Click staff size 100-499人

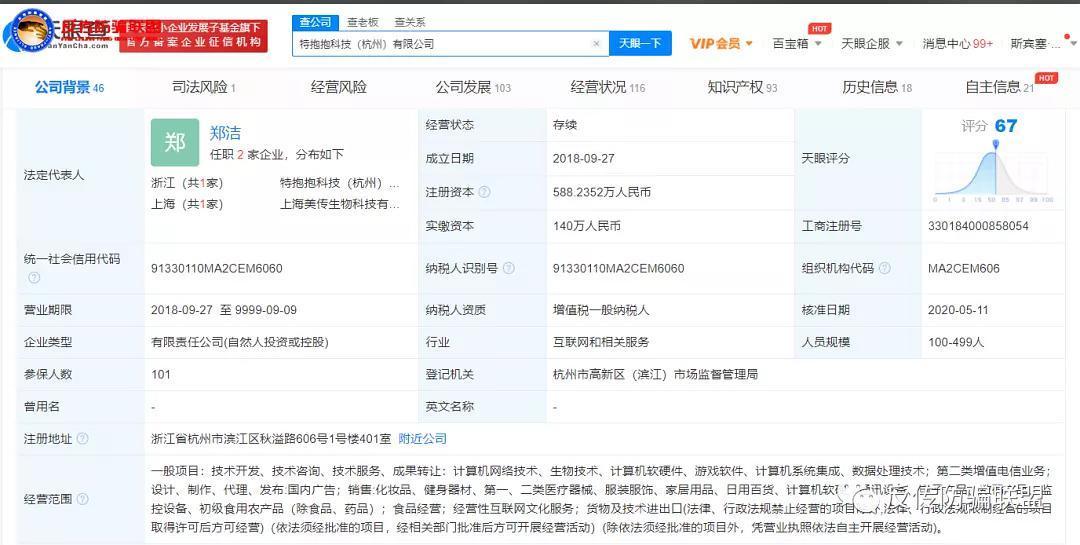[x=956, y=342]
